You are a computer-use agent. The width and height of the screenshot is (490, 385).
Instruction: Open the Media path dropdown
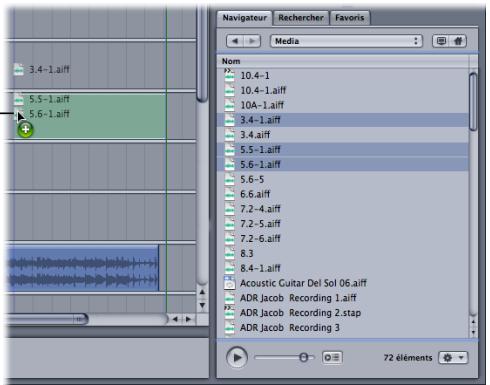tap(346, 41)
